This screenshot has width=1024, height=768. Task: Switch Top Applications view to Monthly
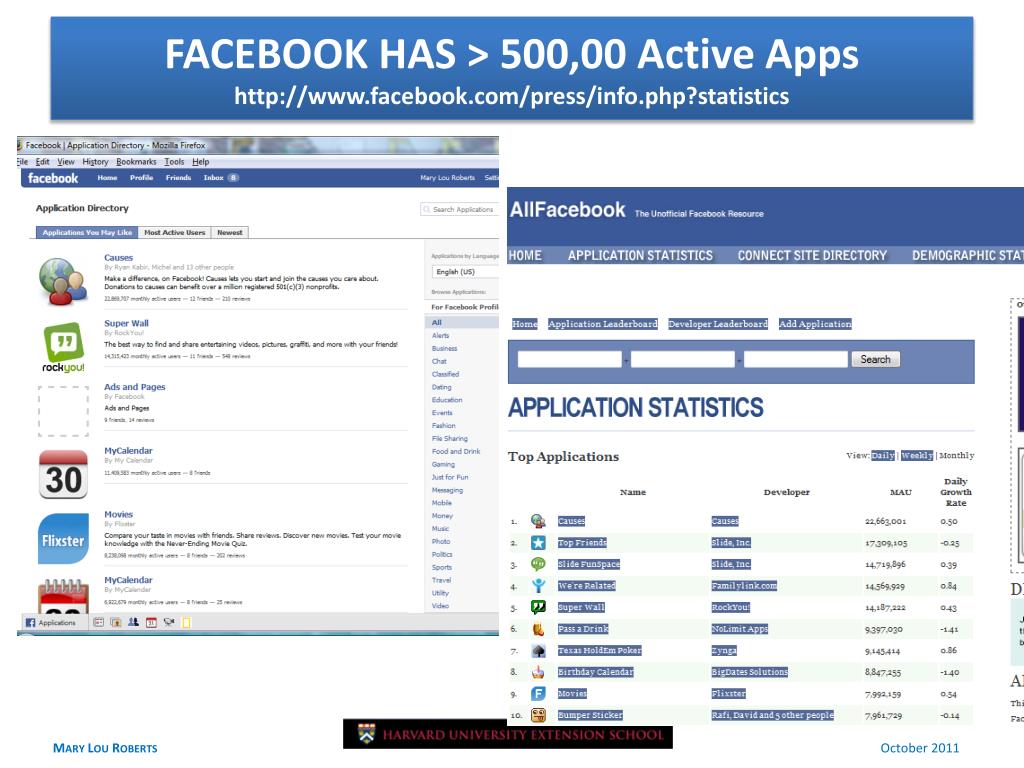[x=956, y=455]
